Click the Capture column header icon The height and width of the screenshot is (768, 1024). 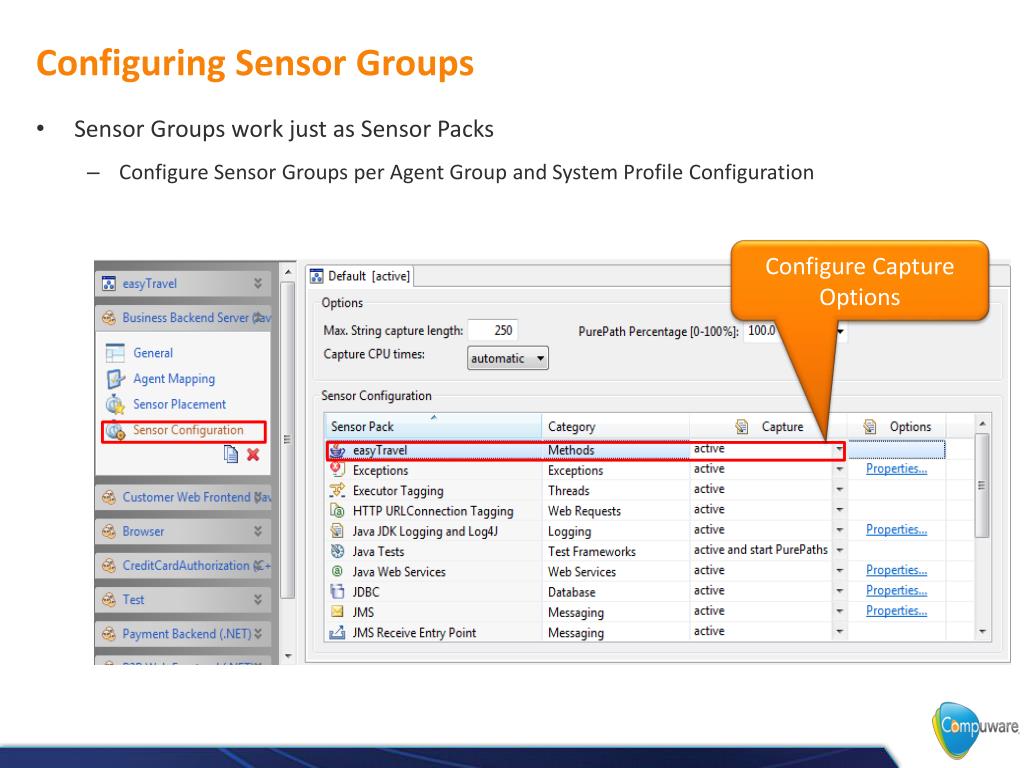coord(742,426)
